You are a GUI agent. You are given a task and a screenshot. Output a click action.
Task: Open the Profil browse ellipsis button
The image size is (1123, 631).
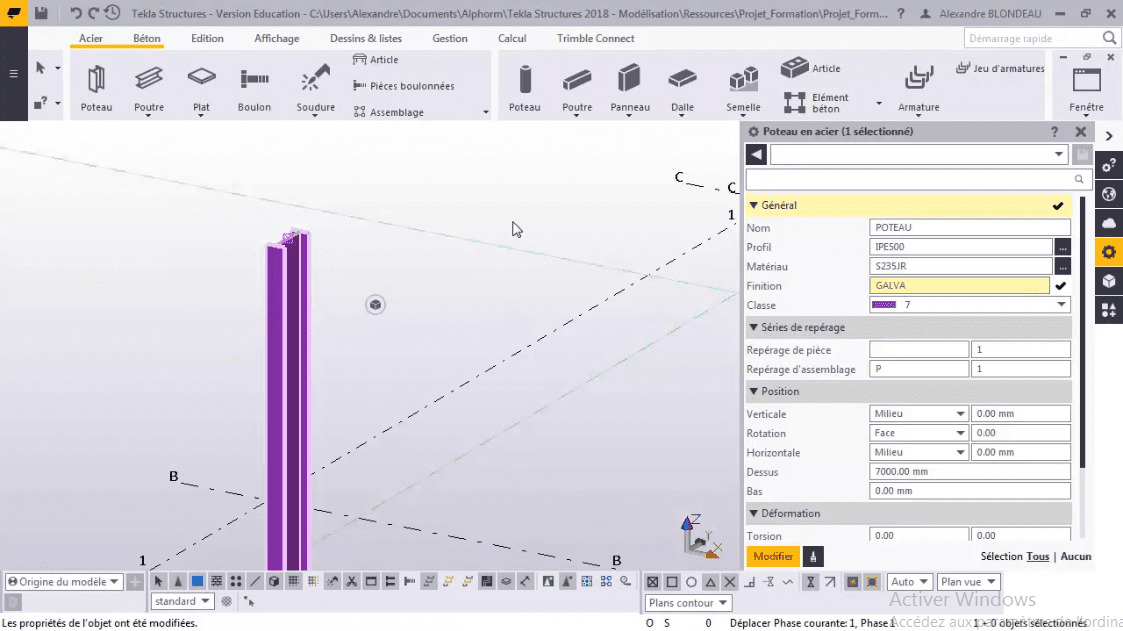pos(1062,247)
